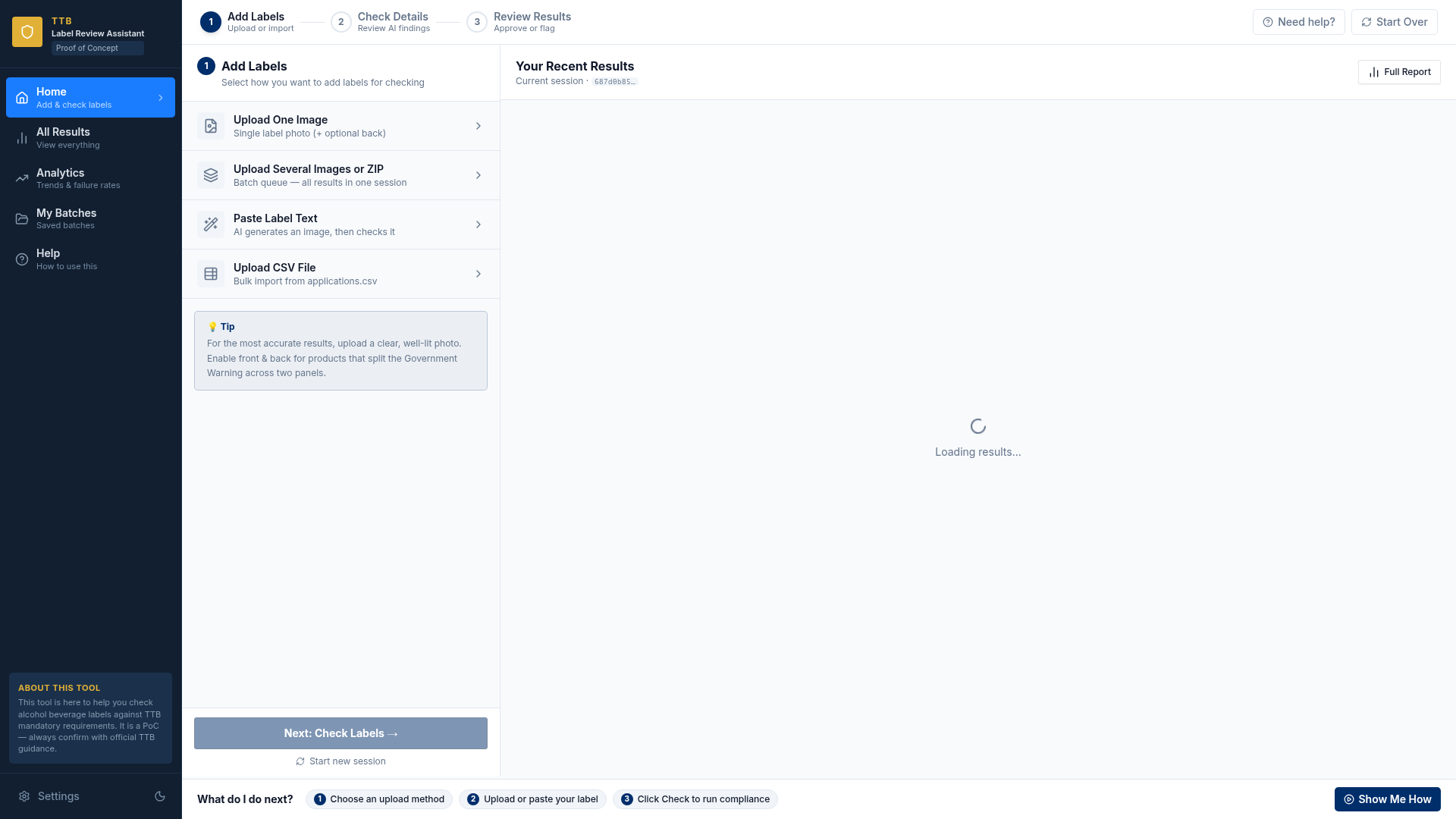
Task: Click the chevron on the Home sidebar item
Action: coord(161,98)
